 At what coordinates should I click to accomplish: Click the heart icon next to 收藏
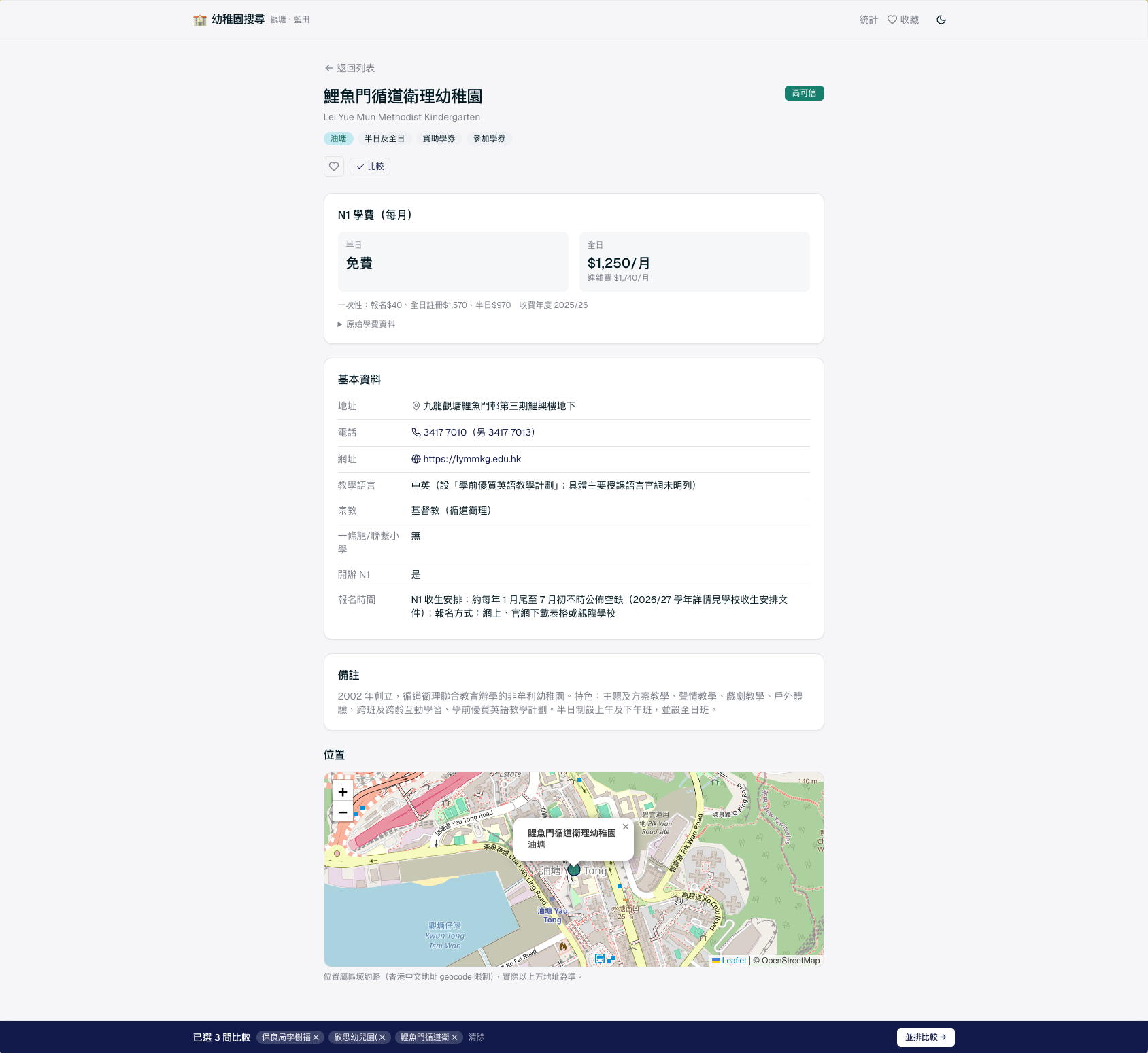892,20
